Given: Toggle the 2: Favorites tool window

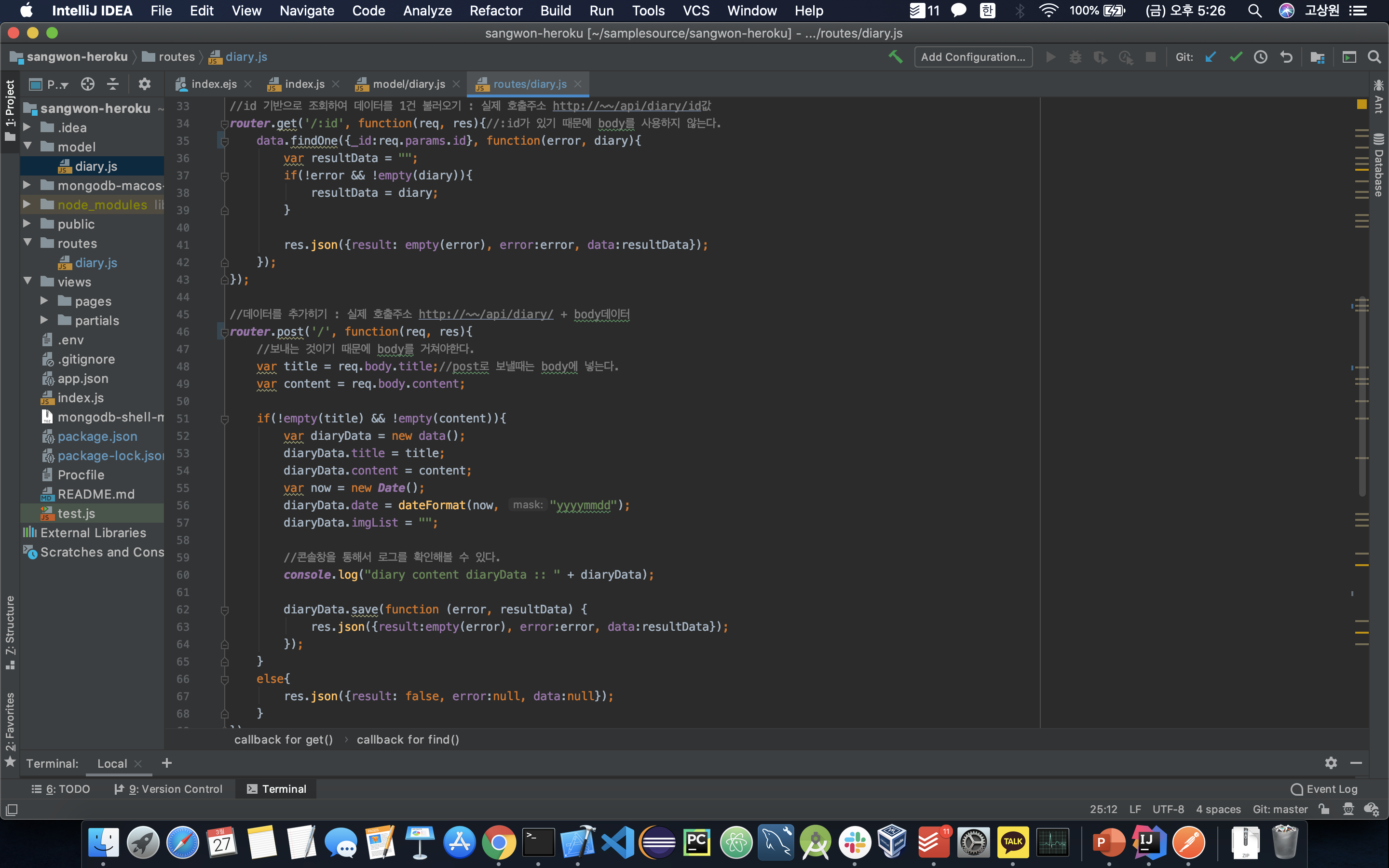Looking at the screenshot, I should tap(10, 729).
